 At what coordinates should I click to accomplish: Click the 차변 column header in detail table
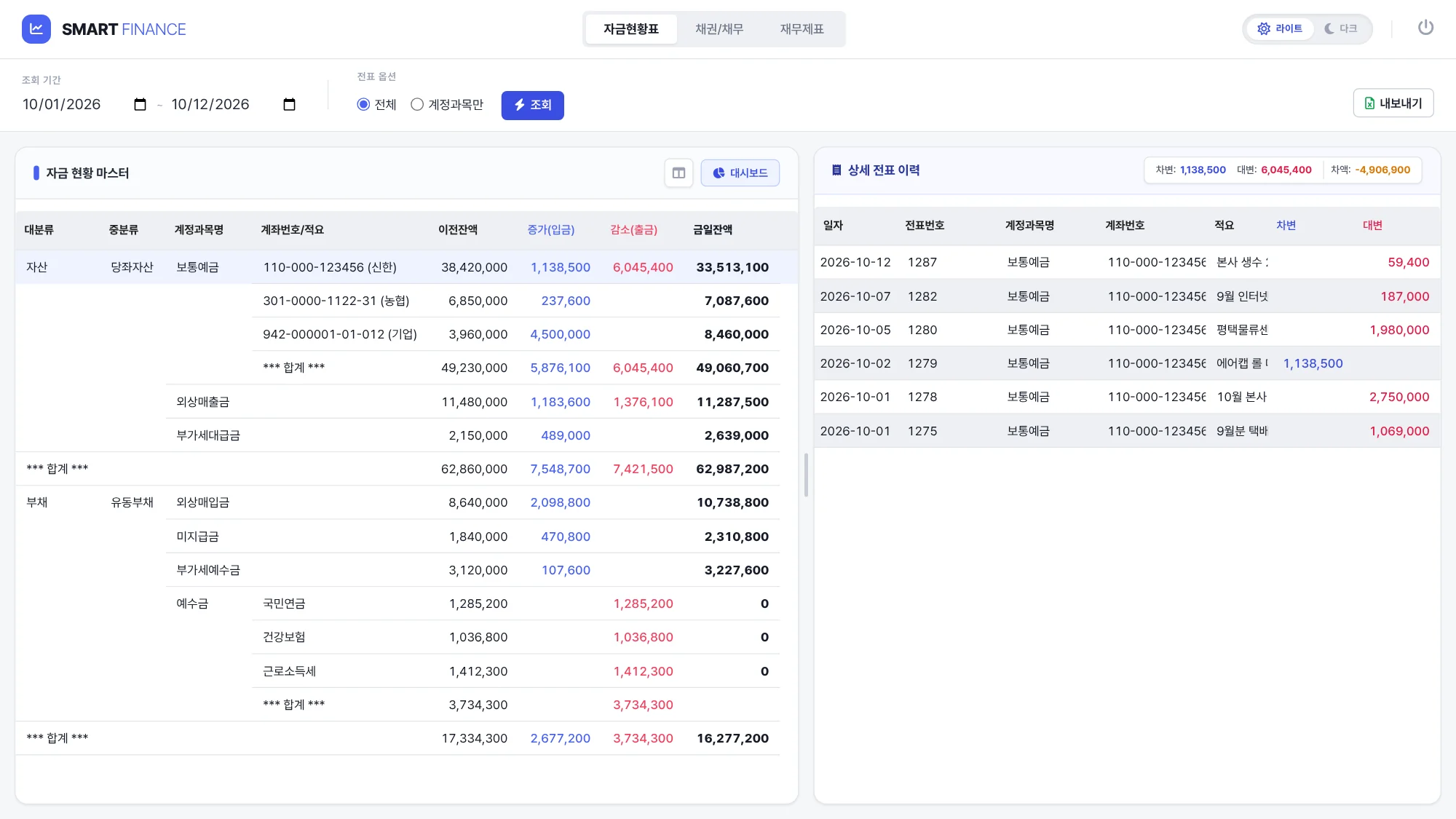pyautogui.click(x=1286, y=226)
